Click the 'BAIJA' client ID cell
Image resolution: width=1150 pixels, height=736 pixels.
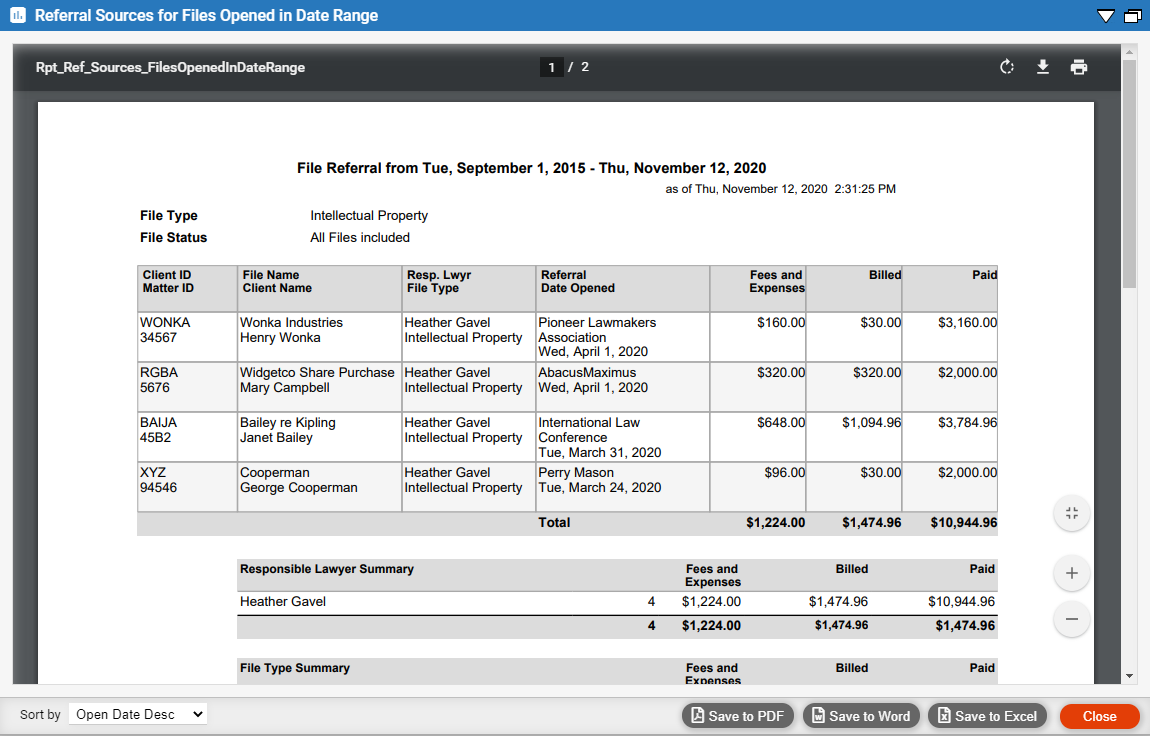click(x=158, y=422)
